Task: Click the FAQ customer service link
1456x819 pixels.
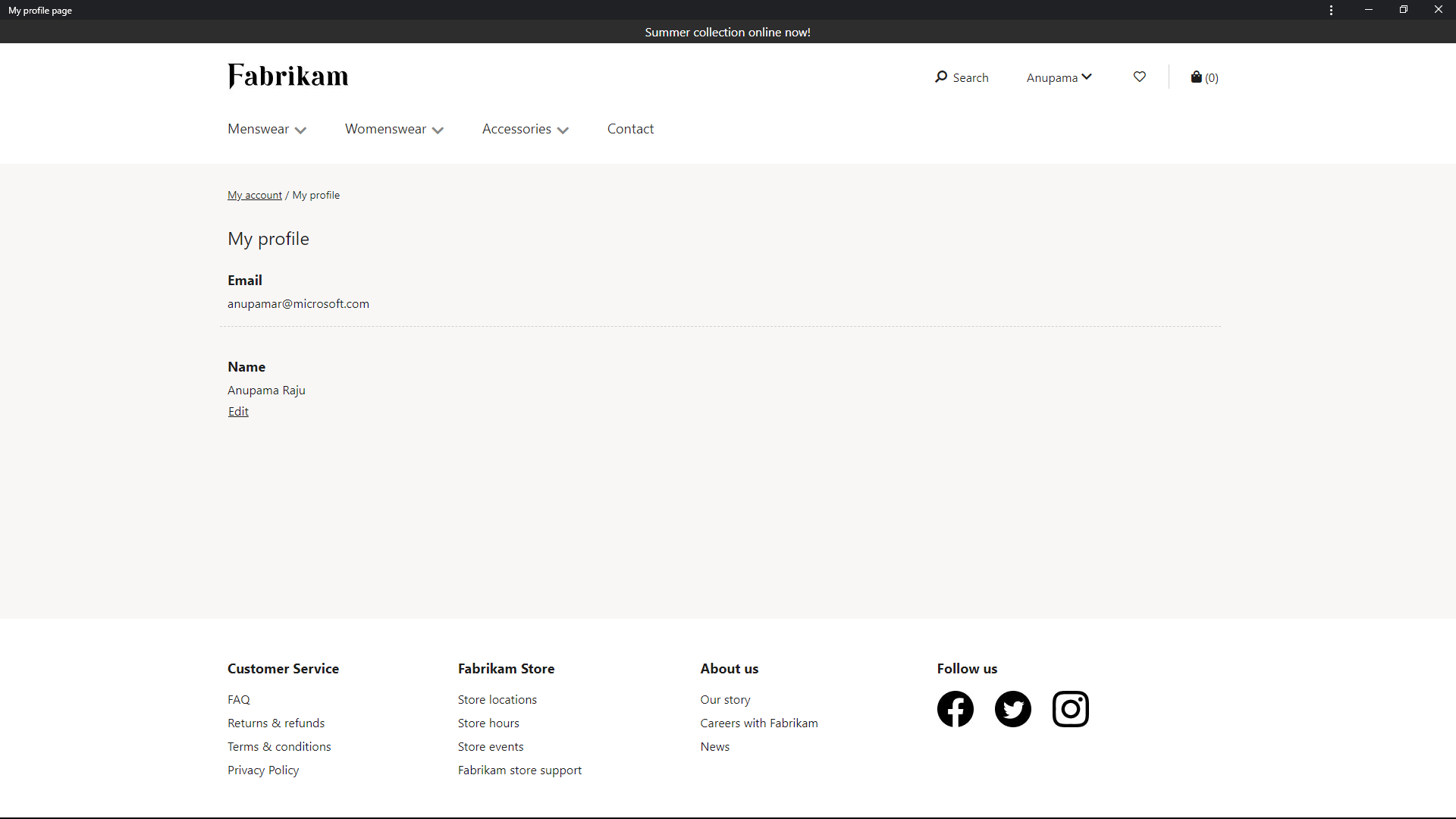Action: [x=238, y=699]
